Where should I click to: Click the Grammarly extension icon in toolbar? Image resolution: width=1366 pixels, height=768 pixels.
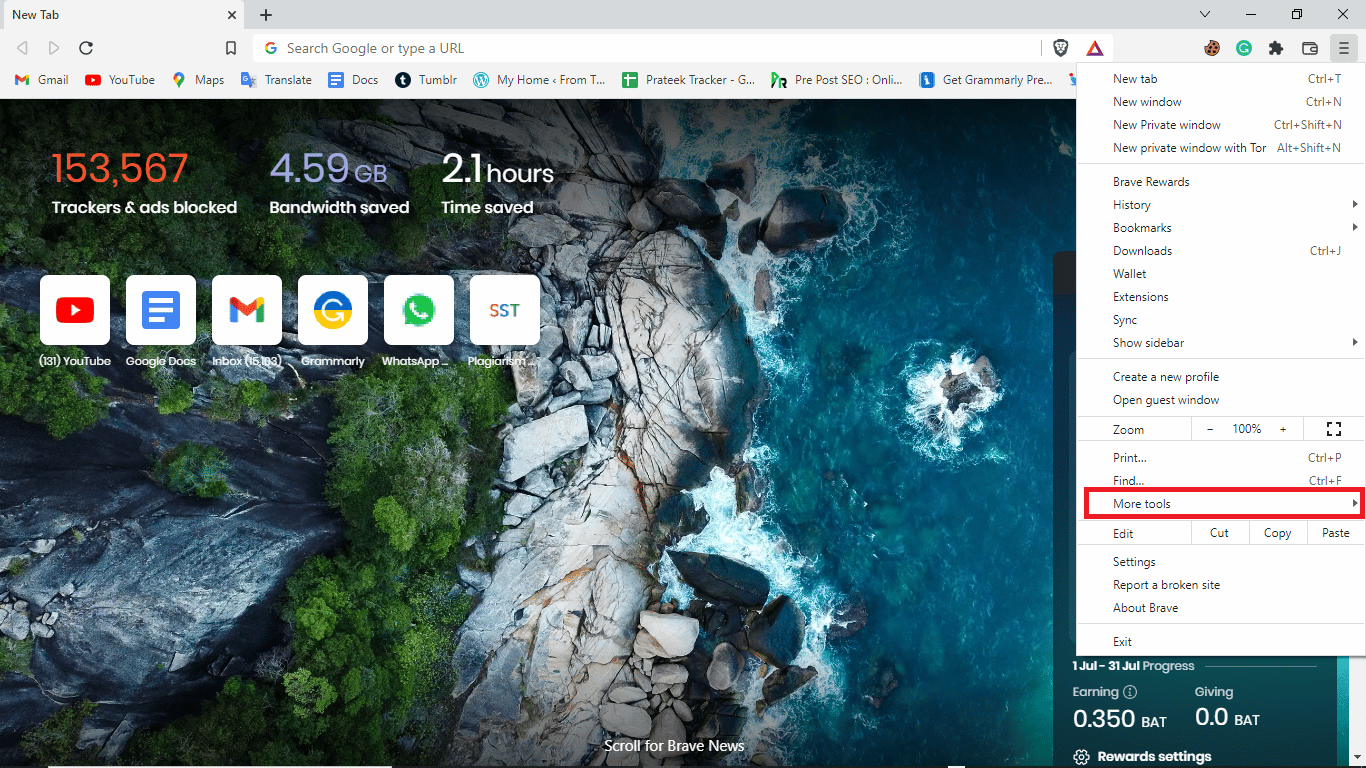click(1244, 48)
